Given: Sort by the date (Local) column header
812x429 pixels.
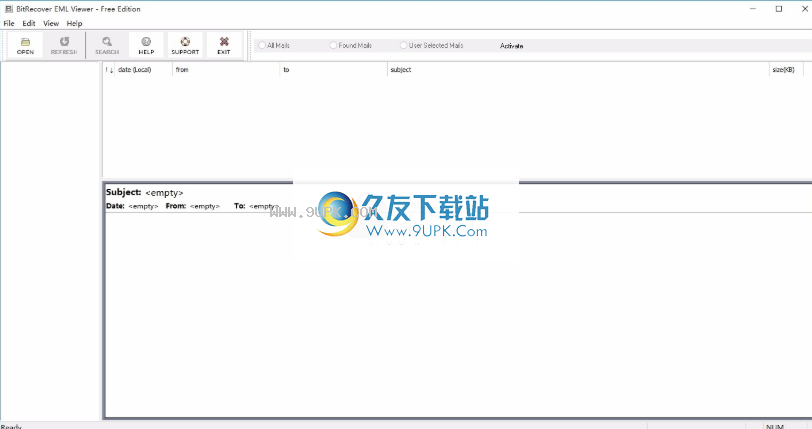Looking at the screenshot, I should coord(143,69).
